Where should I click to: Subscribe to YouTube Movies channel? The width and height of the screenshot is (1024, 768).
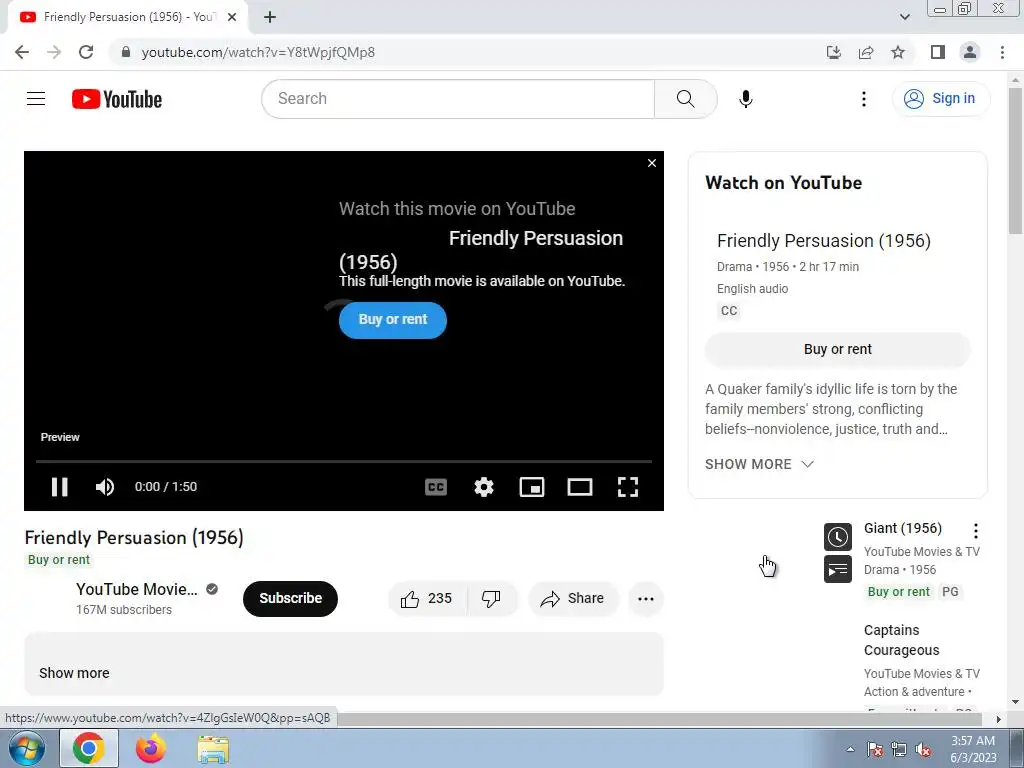click(290, 598)
